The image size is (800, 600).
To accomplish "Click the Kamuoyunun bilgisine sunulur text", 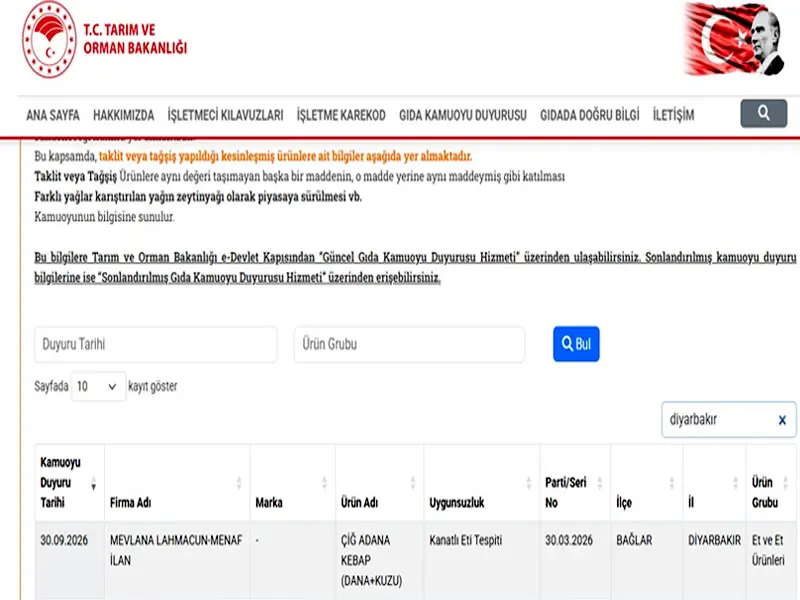I will click(x=104, y=217).
